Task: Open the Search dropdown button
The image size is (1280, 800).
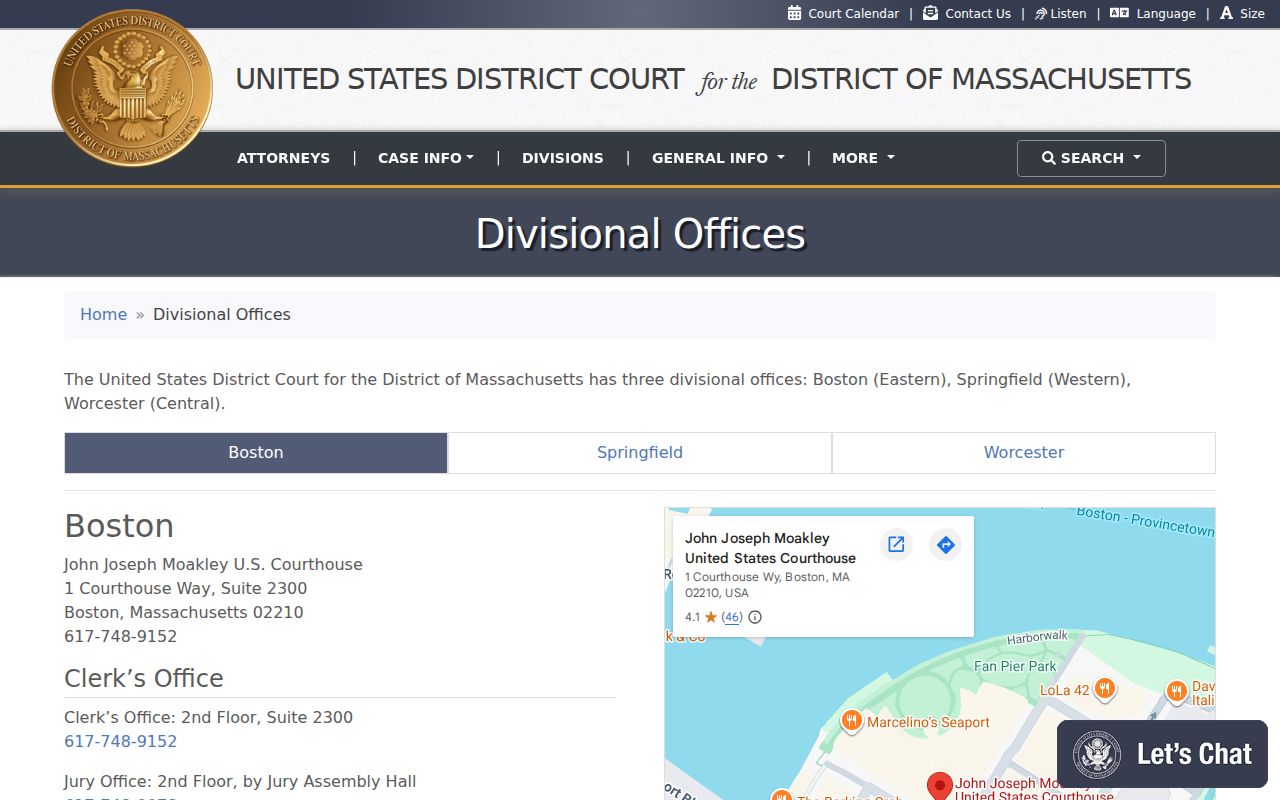Action: [x=1091, y=158]
